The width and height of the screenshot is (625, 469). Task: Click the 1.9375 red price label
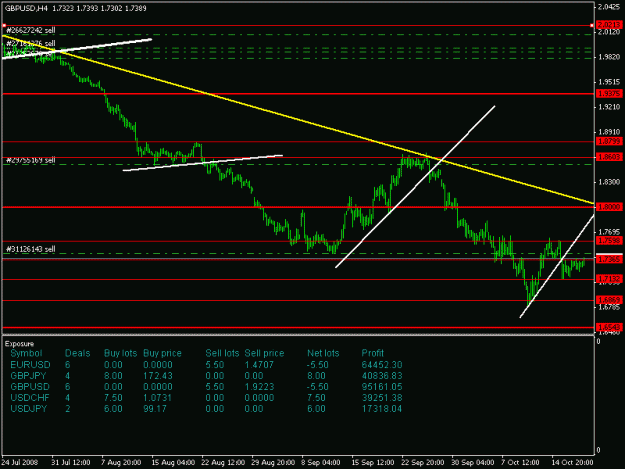(609, 93)
